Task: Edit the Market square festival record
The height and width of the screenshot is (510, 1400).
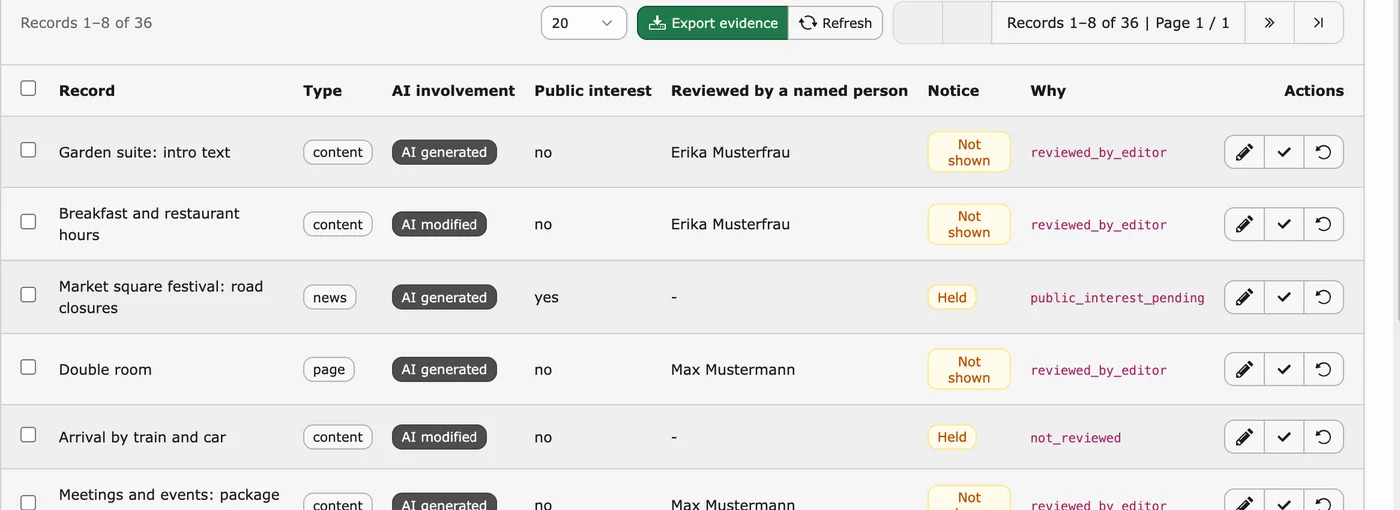Action: [x=1244, y=297]
